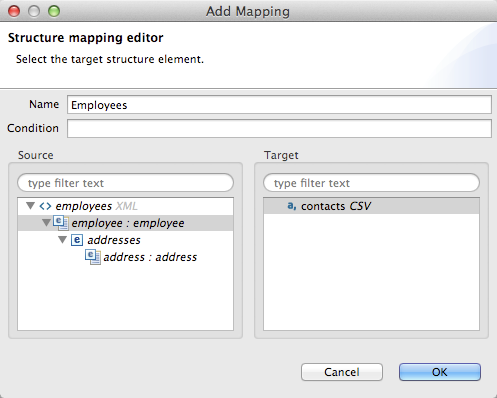Collapse the employee : employee node

click(x=46, y=222)
